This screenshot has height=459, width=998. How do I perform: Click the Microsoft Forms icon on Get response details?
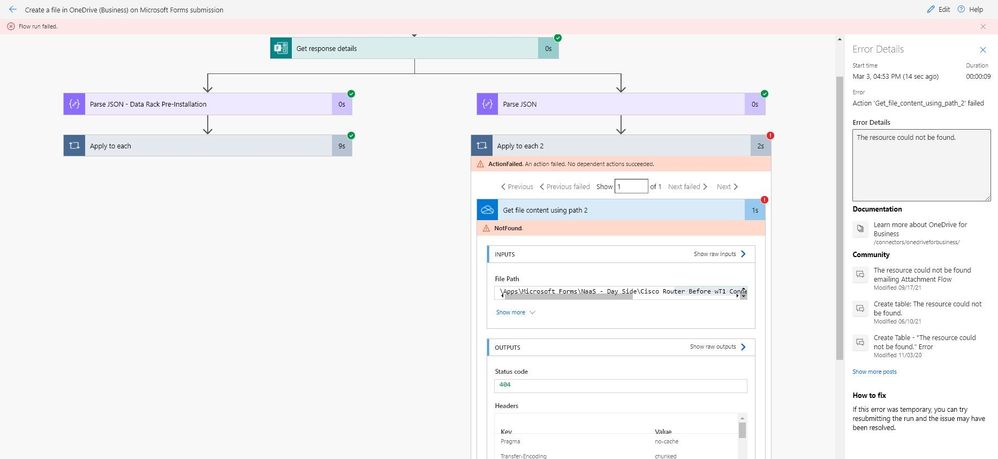pyautogui.click(x=281, y=48)
